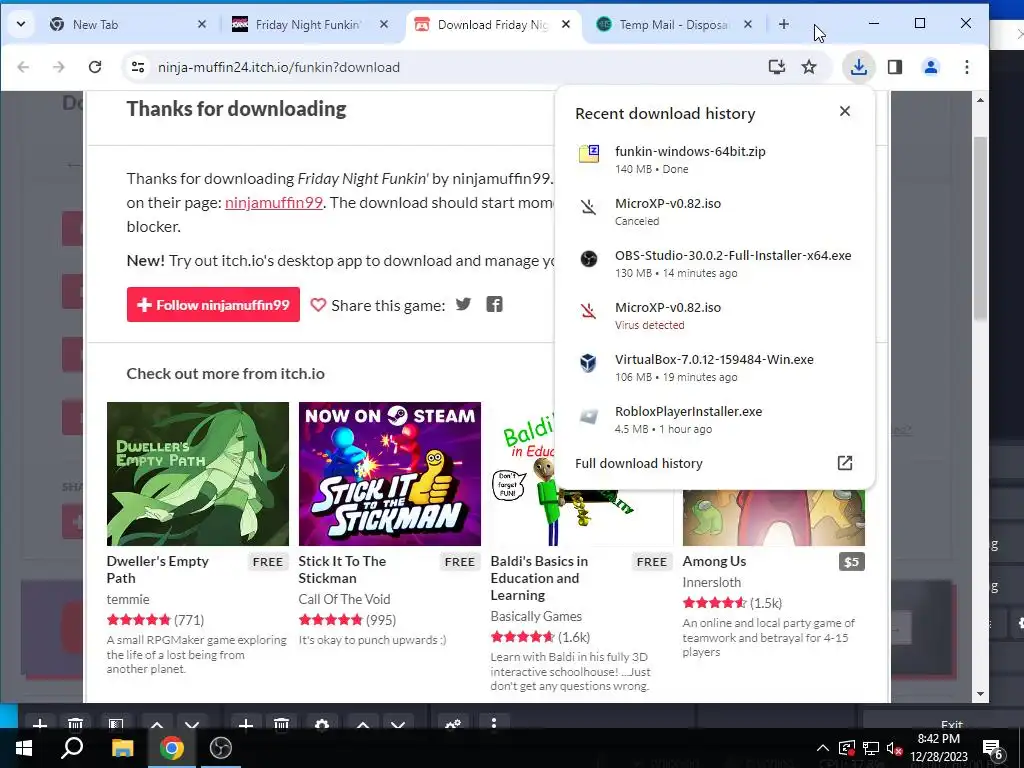Open Chrome's three-dot menu

coord(967,67)
